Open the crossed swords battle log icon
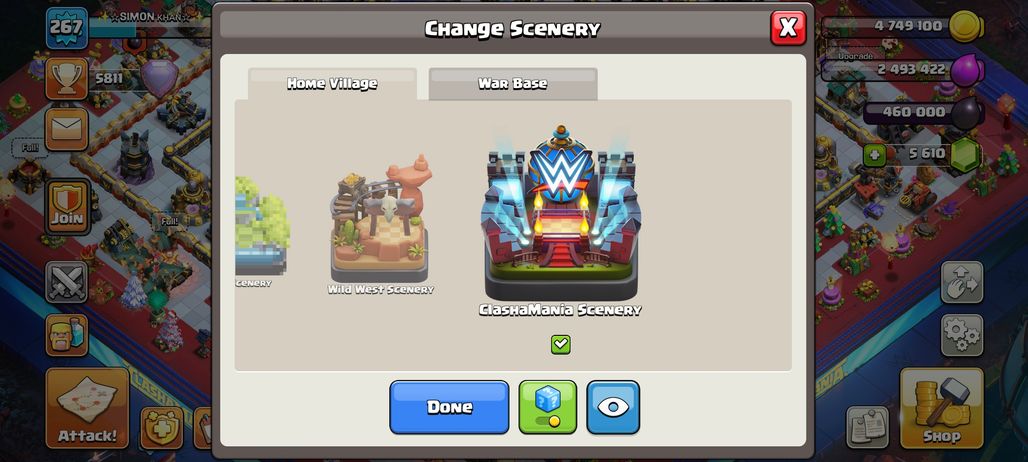1028x462 pixels. 66,282
